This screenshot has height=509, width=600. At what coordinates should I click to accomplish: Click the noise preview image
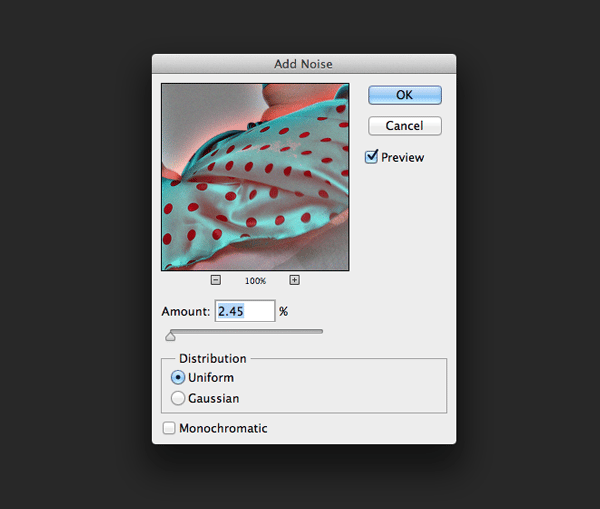click(x=255, y=177)
